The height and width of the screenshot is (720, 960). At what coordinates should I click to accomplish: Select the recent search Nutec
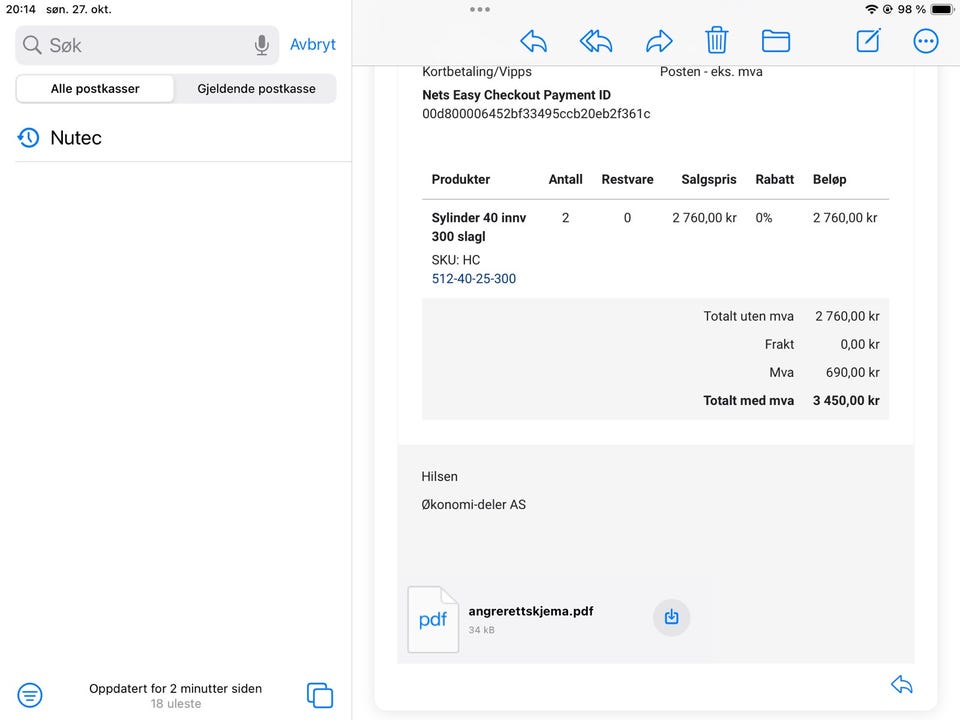(76, 138)
